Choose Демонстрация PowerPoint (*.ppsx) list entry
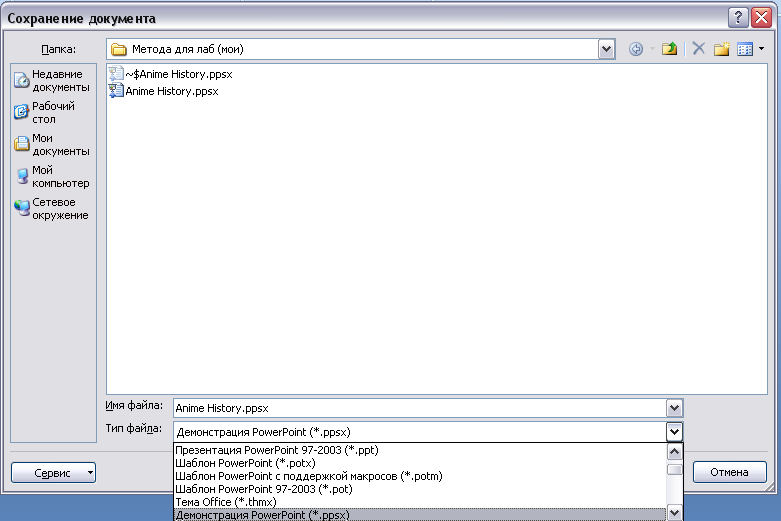This screenshot has width=781, height=521. point(420,515)
